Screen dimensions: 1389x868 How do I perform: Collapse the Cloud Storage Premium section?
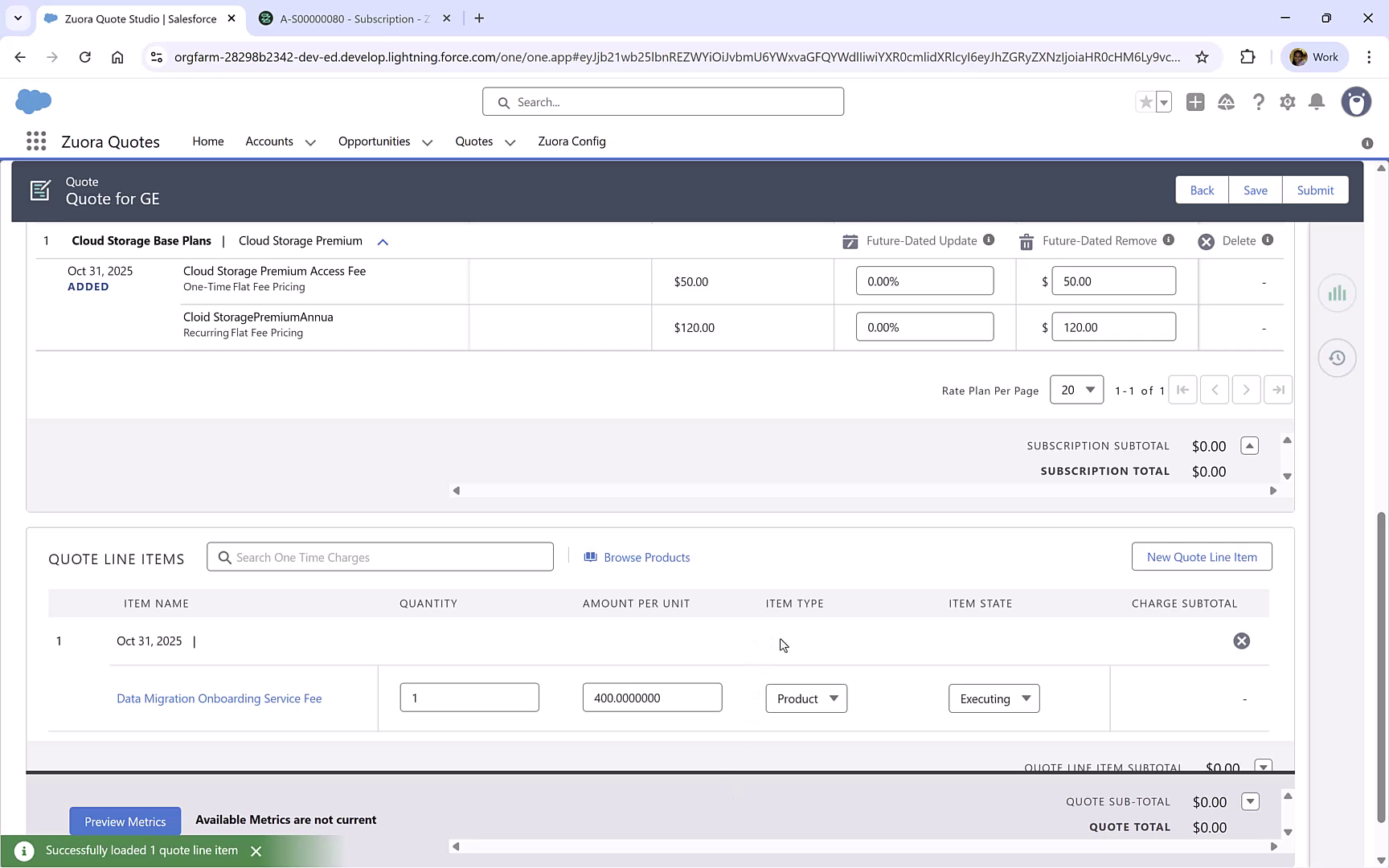[383, 241]
